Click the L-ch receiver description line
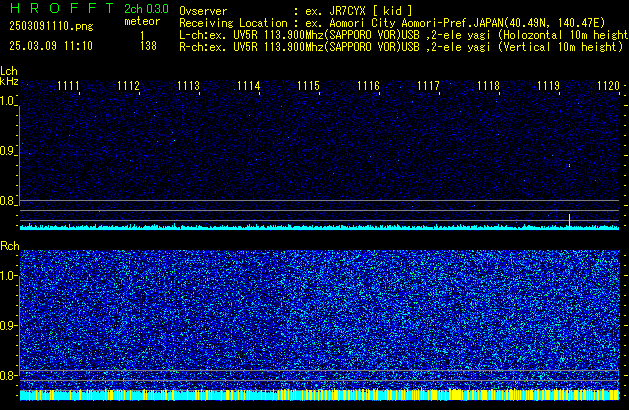Image resolution: width=629 pixels, height=410 pixels. point(404,35)
